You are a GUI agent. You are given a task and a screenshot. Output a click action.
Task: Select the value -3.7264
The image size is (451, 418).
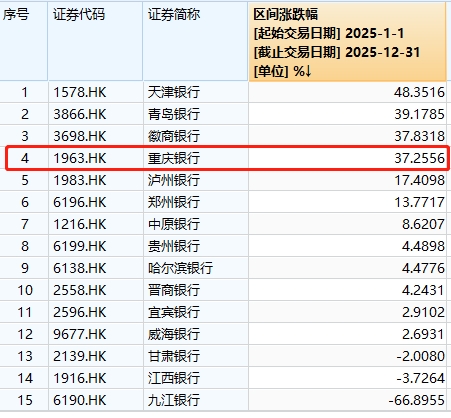point(421,378)
